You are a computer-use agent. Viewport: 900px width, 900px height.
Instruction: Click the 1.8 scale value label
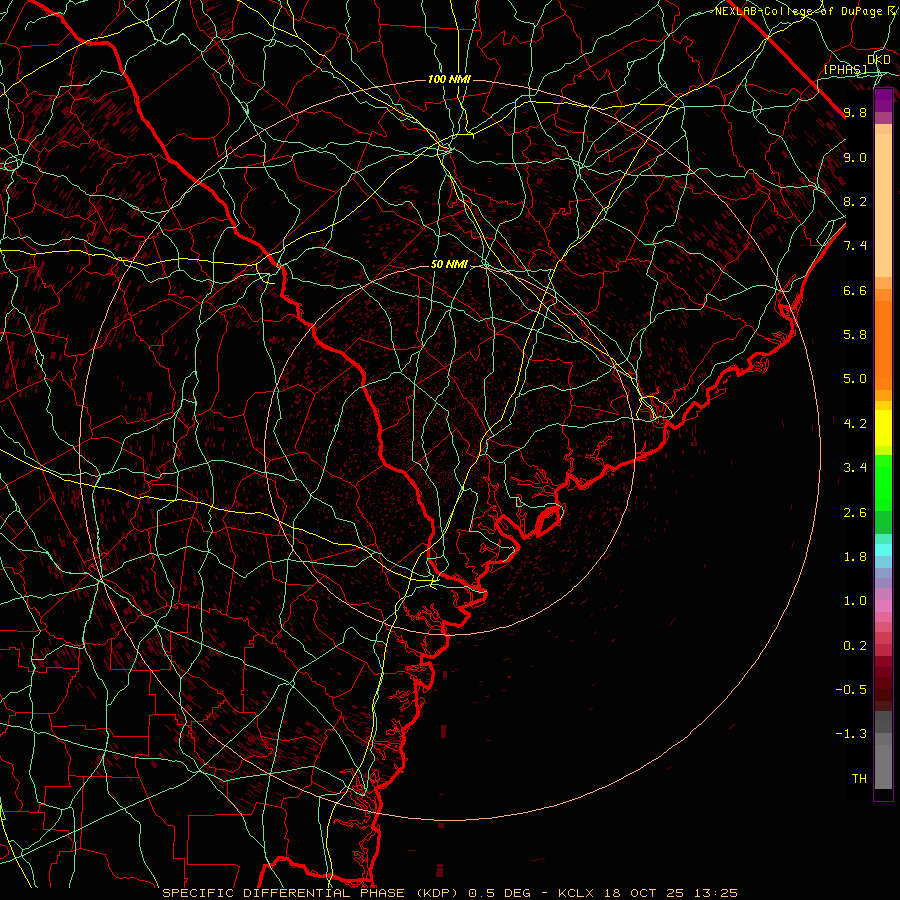point(855,557)
